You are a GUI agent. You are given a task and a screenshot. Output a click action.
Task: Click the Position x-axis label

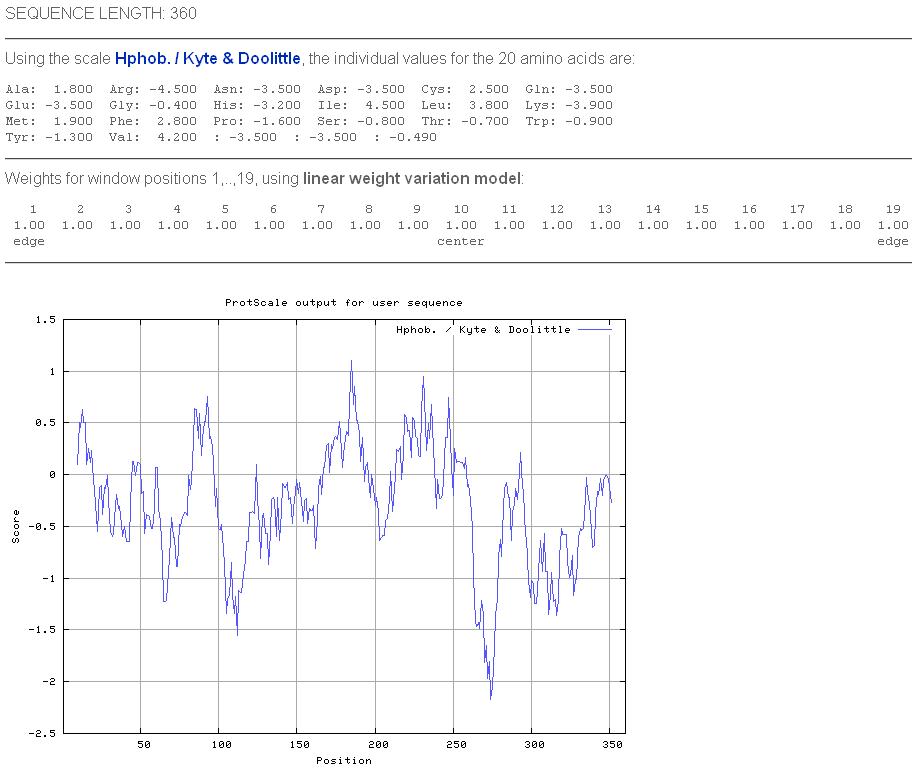tap(343, 760)
